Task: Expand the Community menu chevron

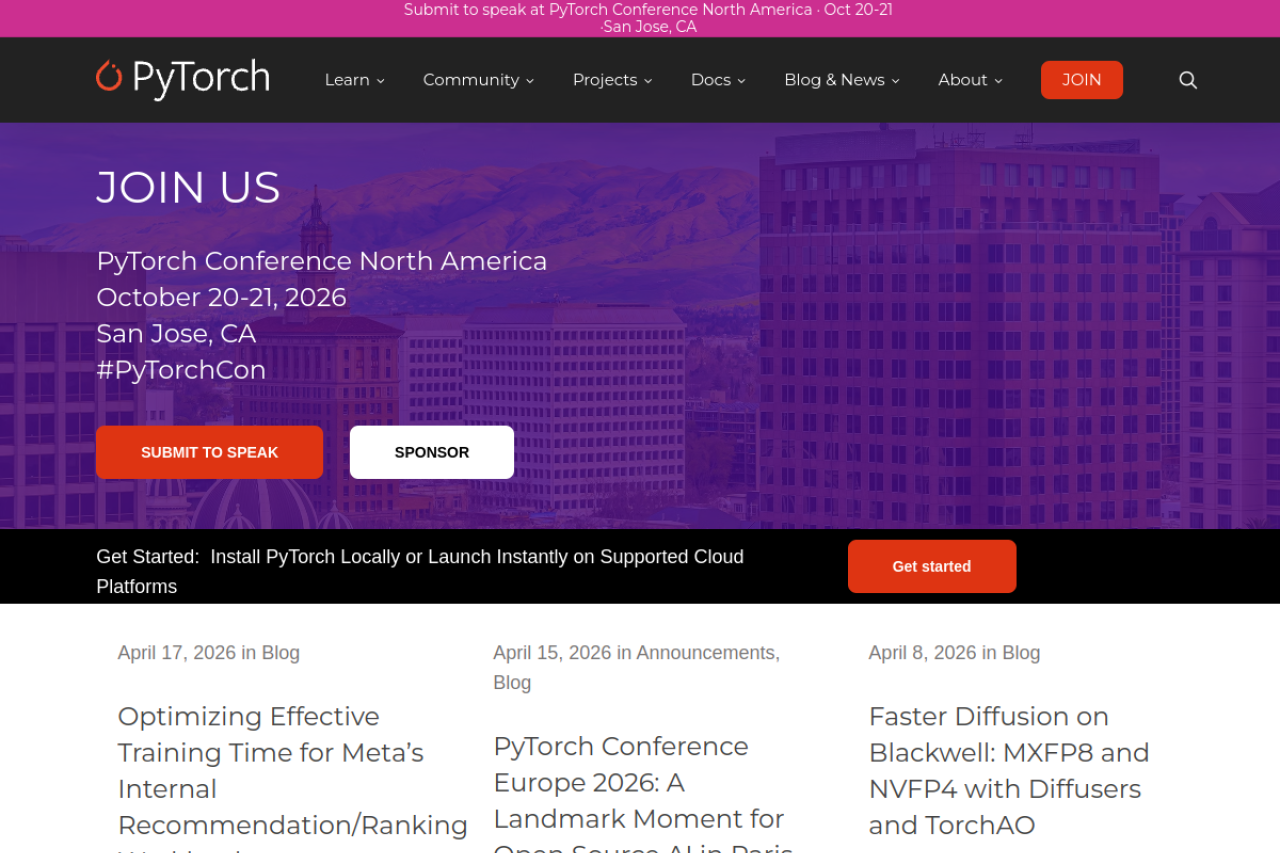Action: pyautogui.click(x=530, y=81)
